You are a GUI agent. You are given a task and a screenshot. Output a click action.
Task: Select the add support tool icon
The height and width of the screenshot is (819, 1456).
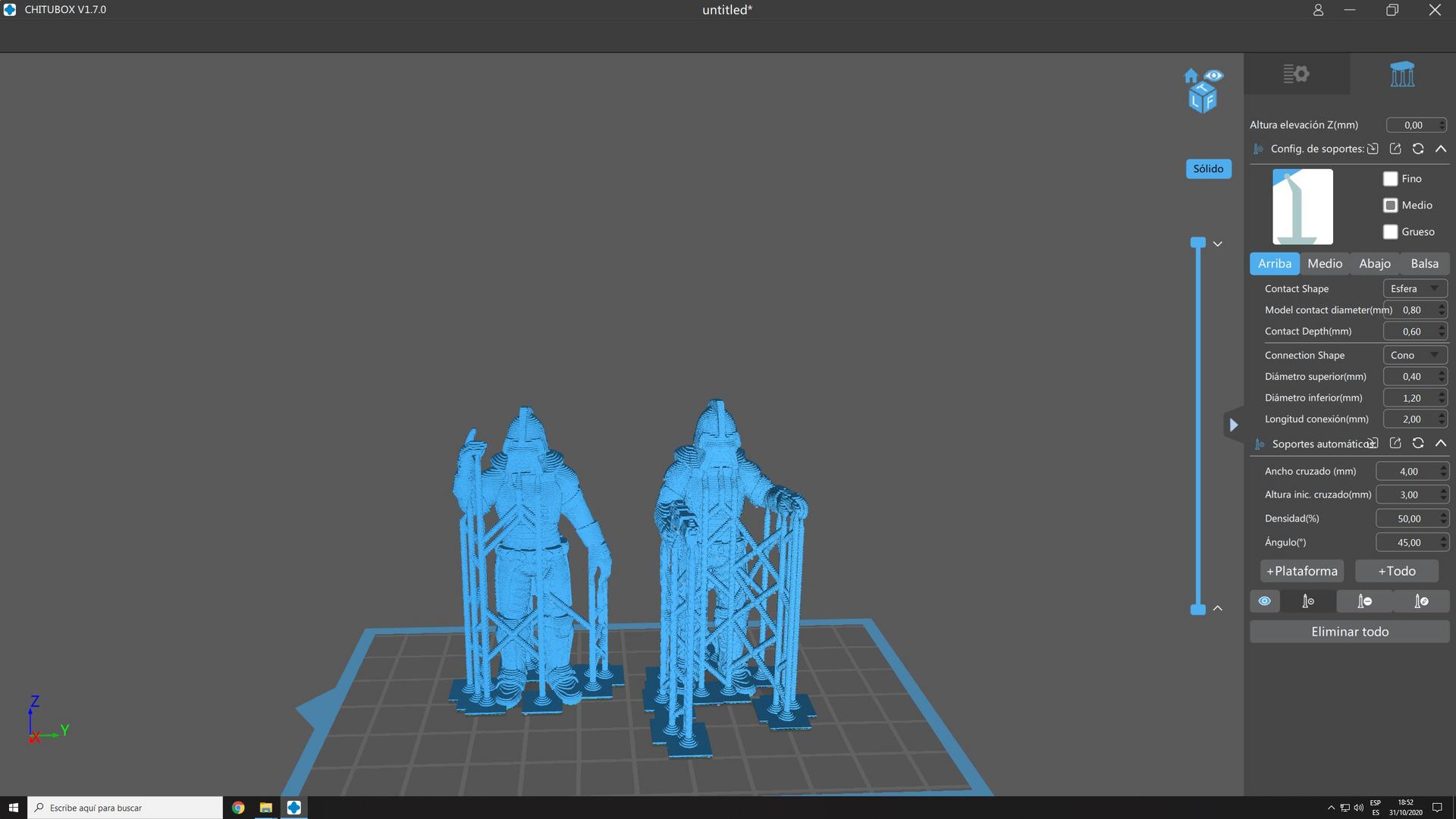coord(1308,601)
